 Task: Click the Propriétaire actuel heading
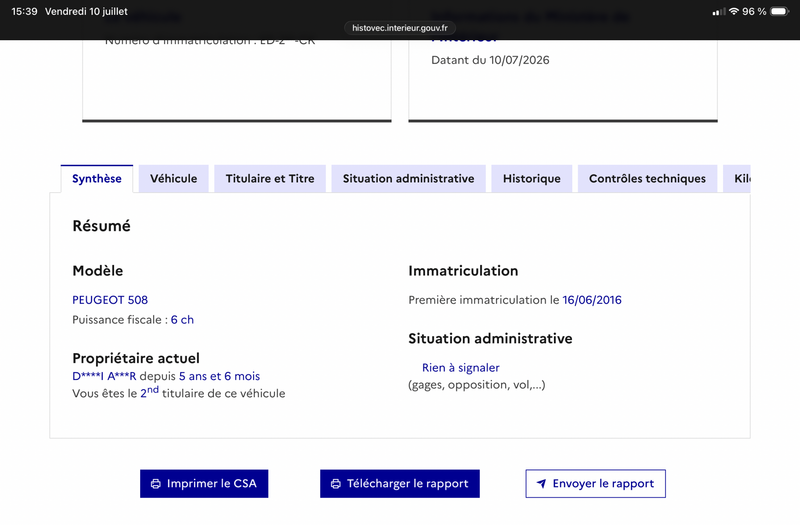click(136, 358)
